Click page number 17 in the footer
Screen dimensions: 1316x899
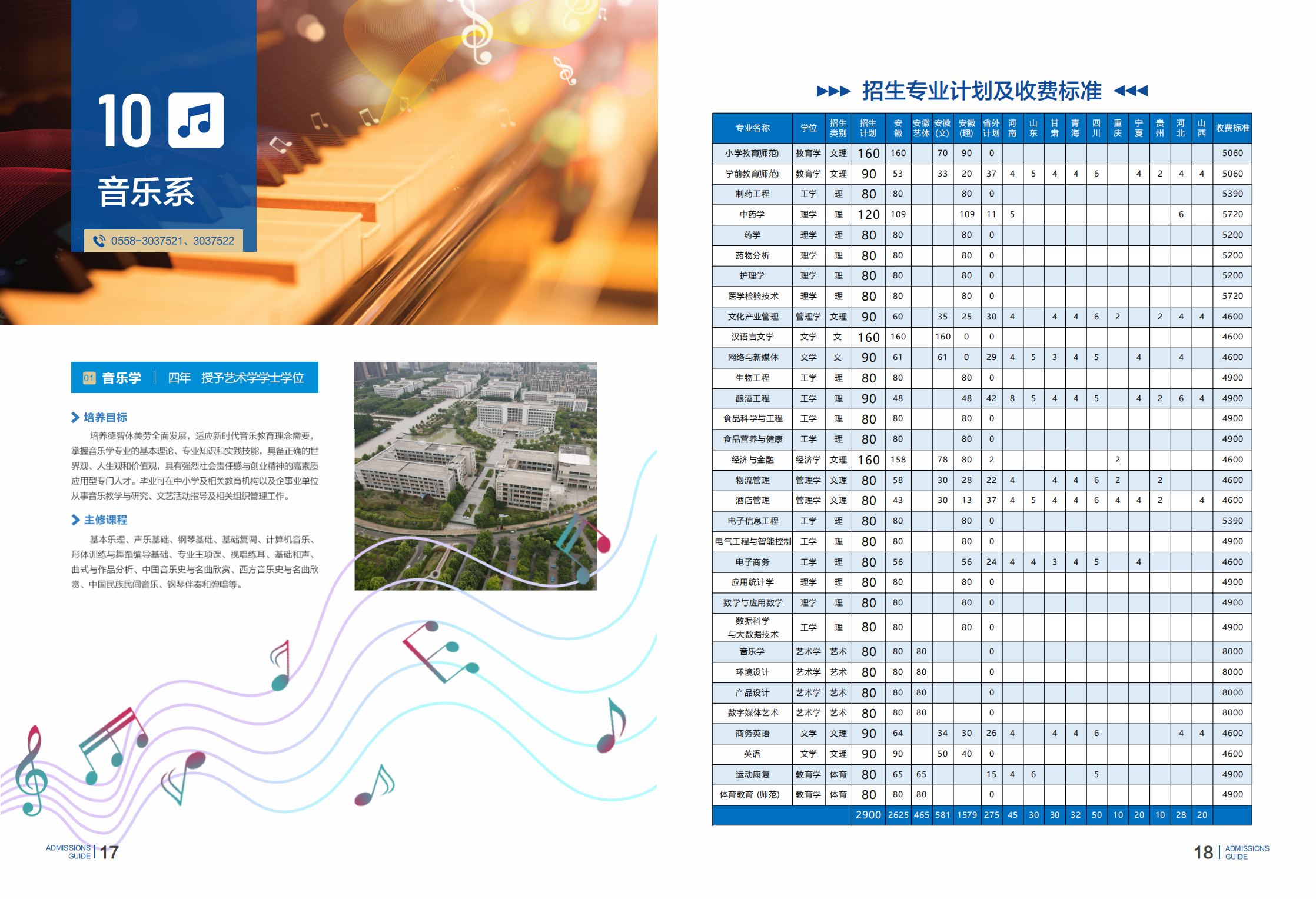(109, 853)
